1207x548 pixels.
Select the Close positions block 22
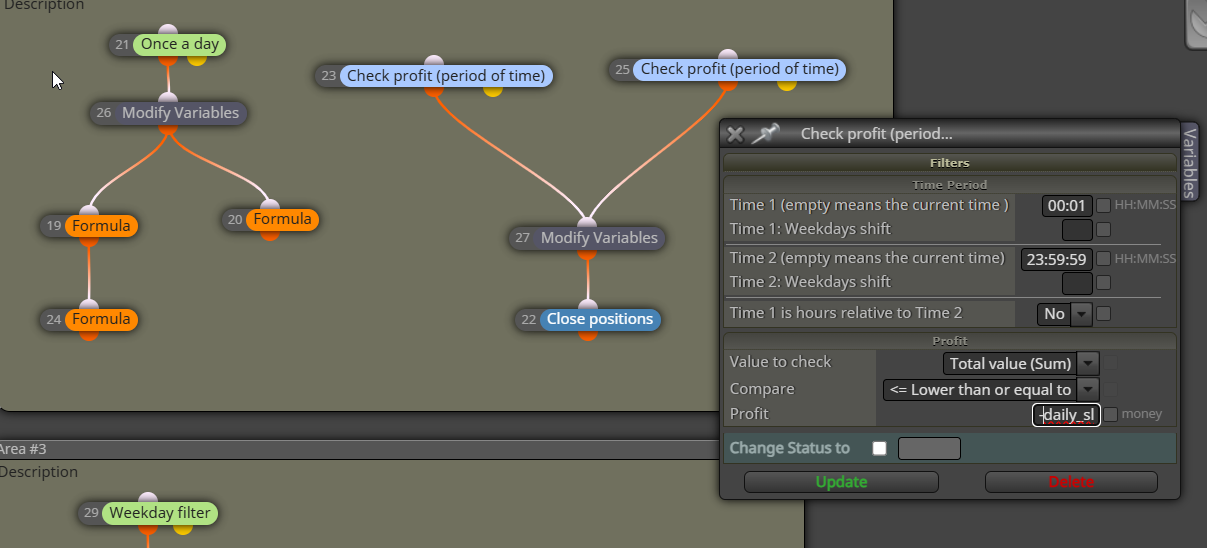pos(600,320)
